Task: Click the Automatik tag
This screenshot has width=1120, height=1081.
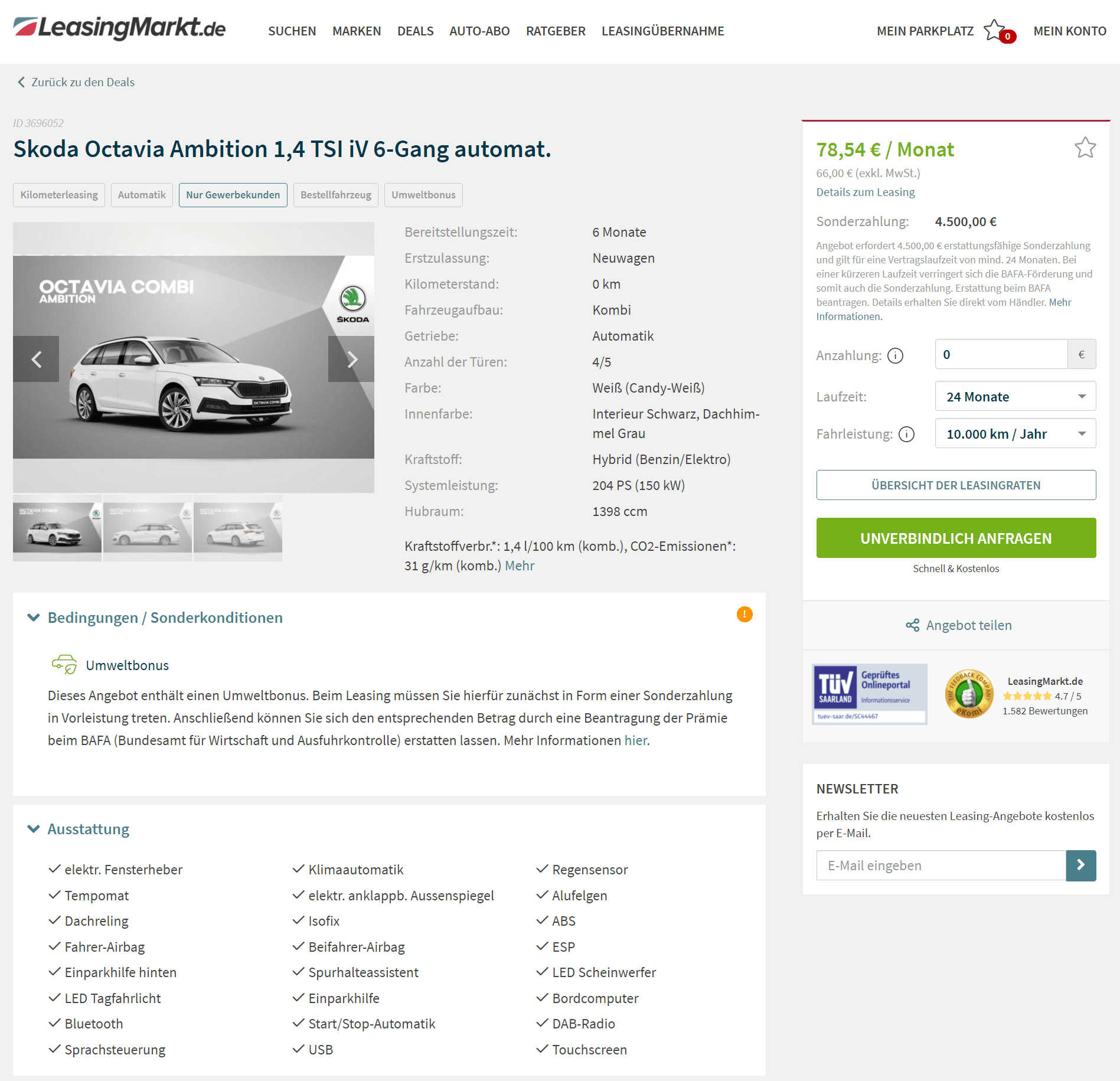Action: (142, 195)
